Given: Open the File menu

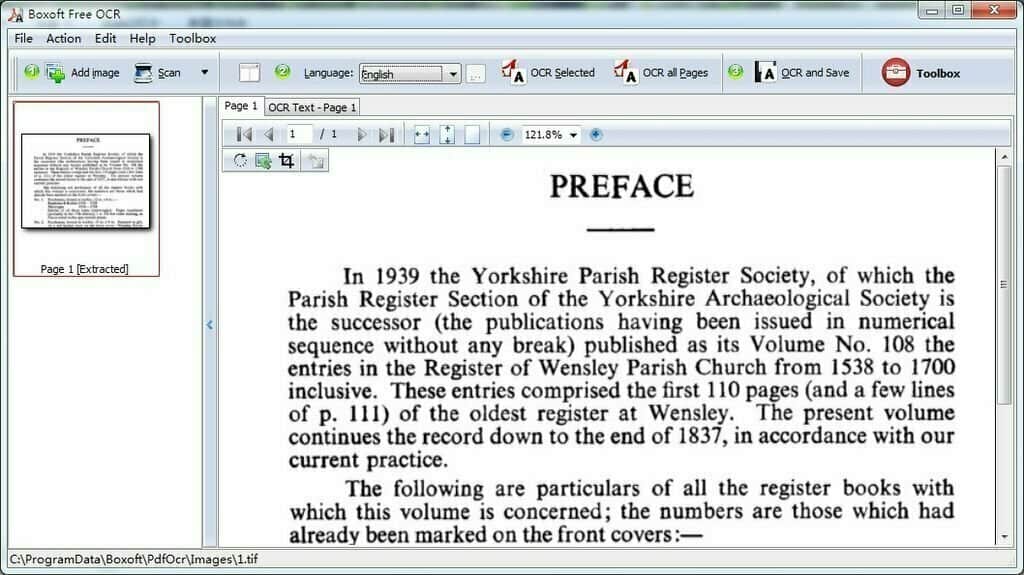Looking at the screenshot, I should 24,39.
